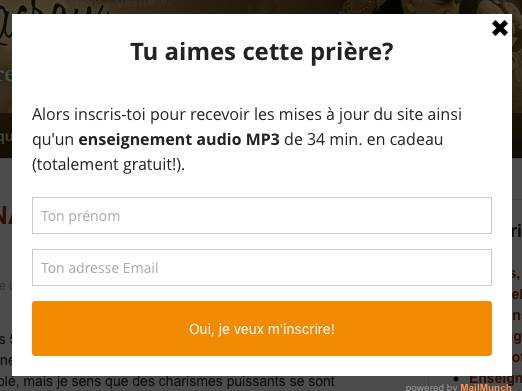Click the 'Alors inscris-toi pour recevoir' paragraph
Viewport: 522px width, 391px height.
tap(247, 139)
